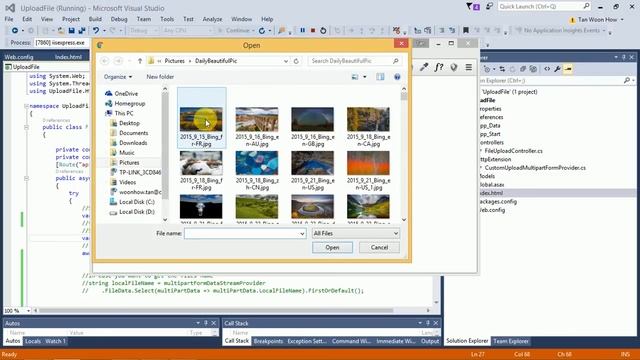The height and width of the screenshot is (360, 640).
Task: Pause debugging with the Break All icon
Action: (x=302, y=30)
